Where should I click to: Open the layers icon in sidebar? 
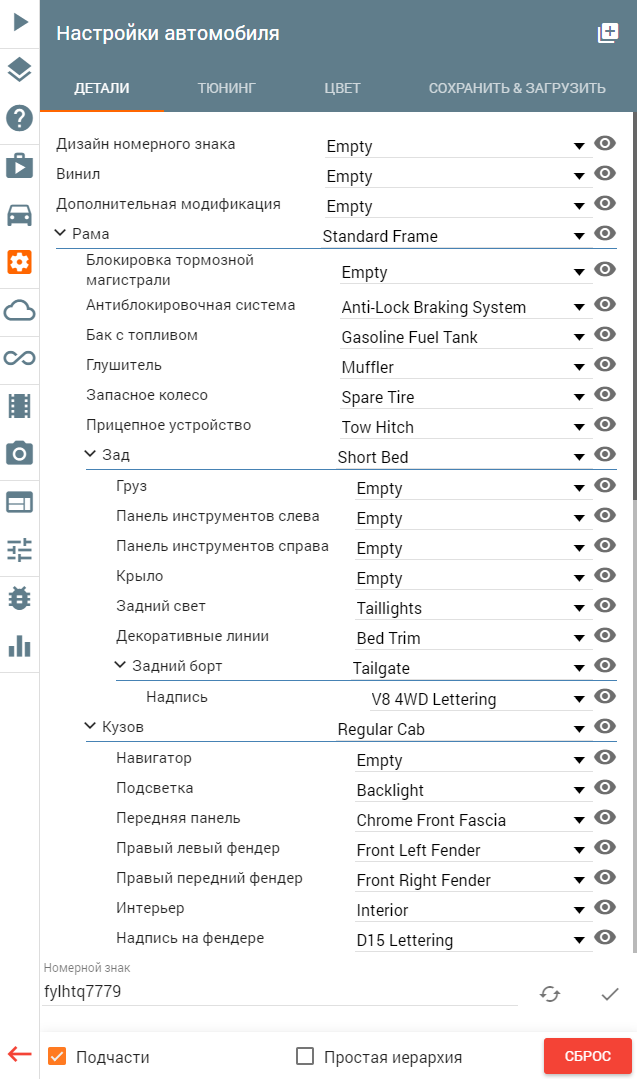(x=19, y=70)
